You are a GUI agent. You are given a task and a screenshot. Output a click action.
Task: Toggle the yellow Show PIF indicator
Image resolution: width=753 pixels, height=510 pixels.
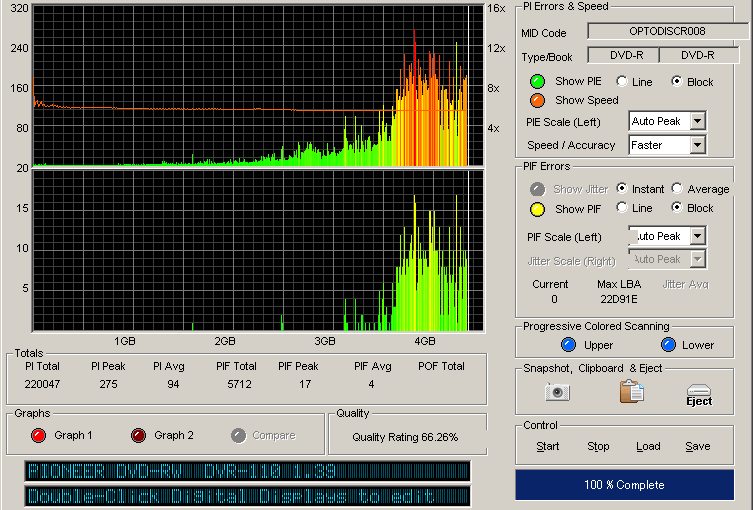coord(537,209)
